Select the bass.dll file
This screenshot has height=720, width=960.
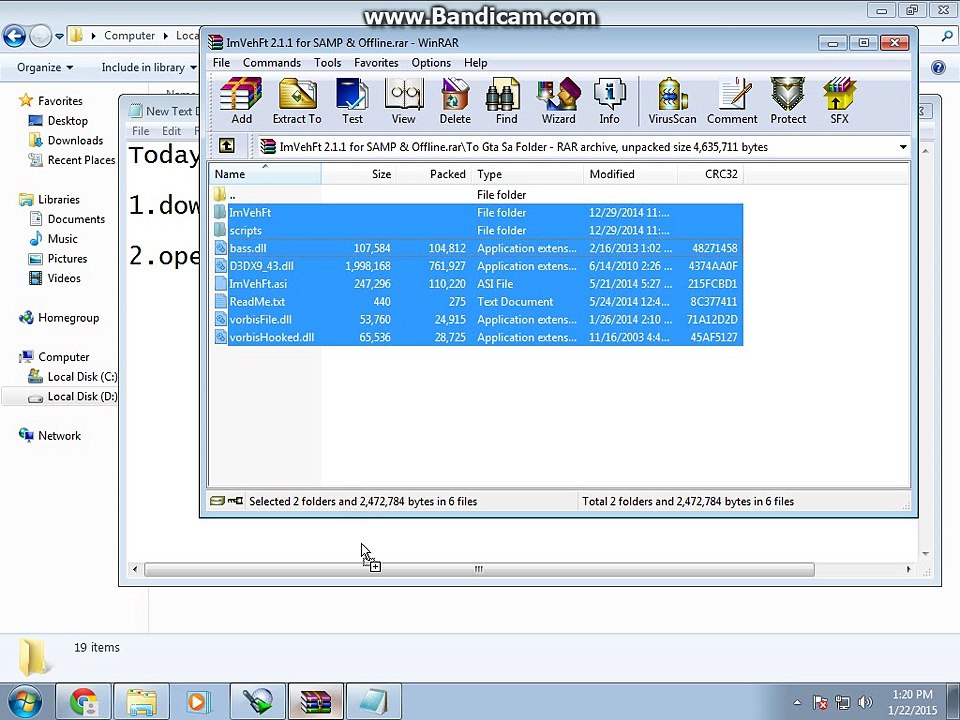(x=476, y=248)
